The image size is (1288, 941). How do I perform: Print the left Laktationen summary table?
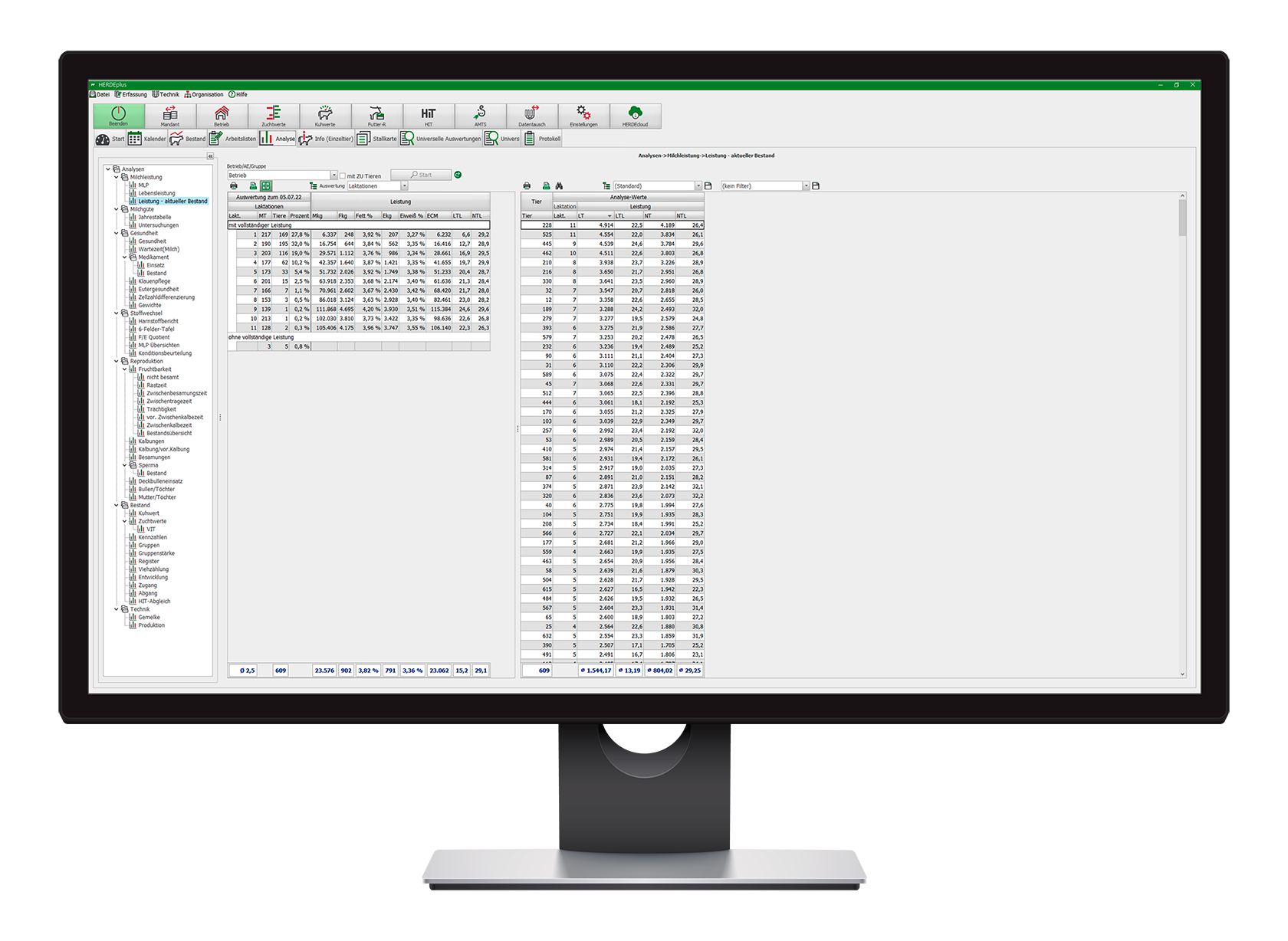tap(234, 186)
